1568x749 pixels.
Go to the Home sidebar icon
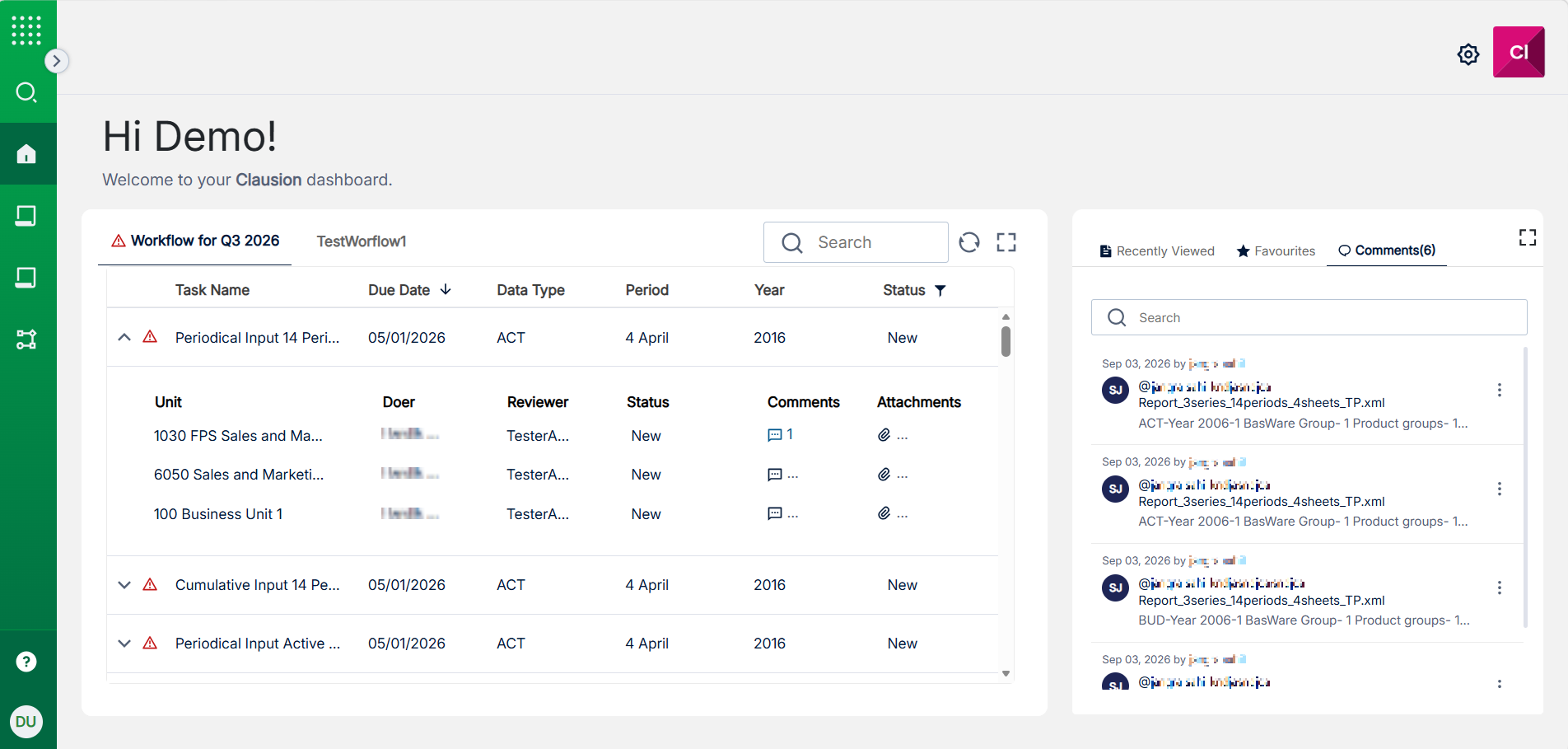click(x=26, y=154)
